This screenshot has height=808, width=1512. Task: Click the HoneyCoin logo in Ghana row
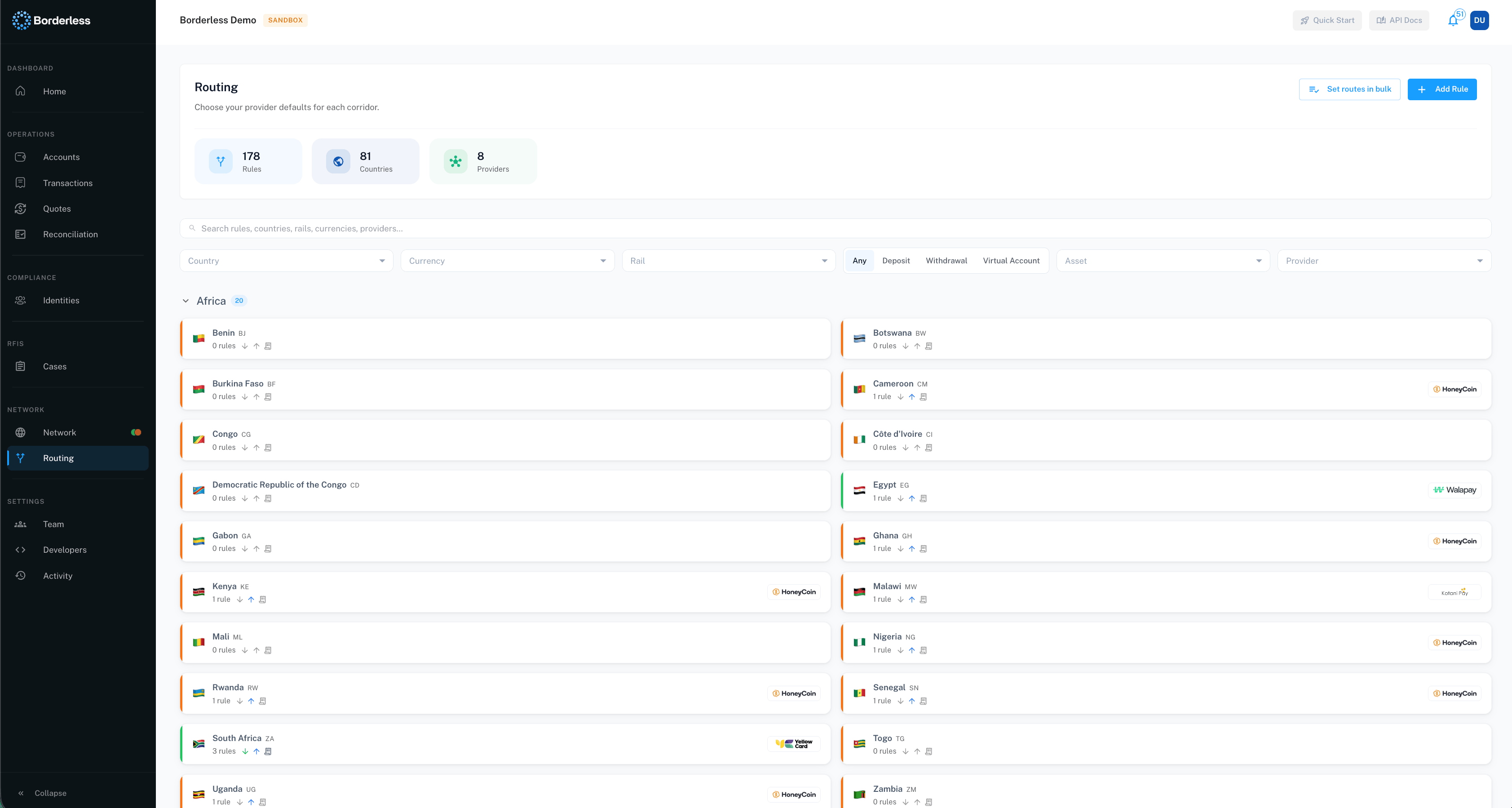point(1455,542)
